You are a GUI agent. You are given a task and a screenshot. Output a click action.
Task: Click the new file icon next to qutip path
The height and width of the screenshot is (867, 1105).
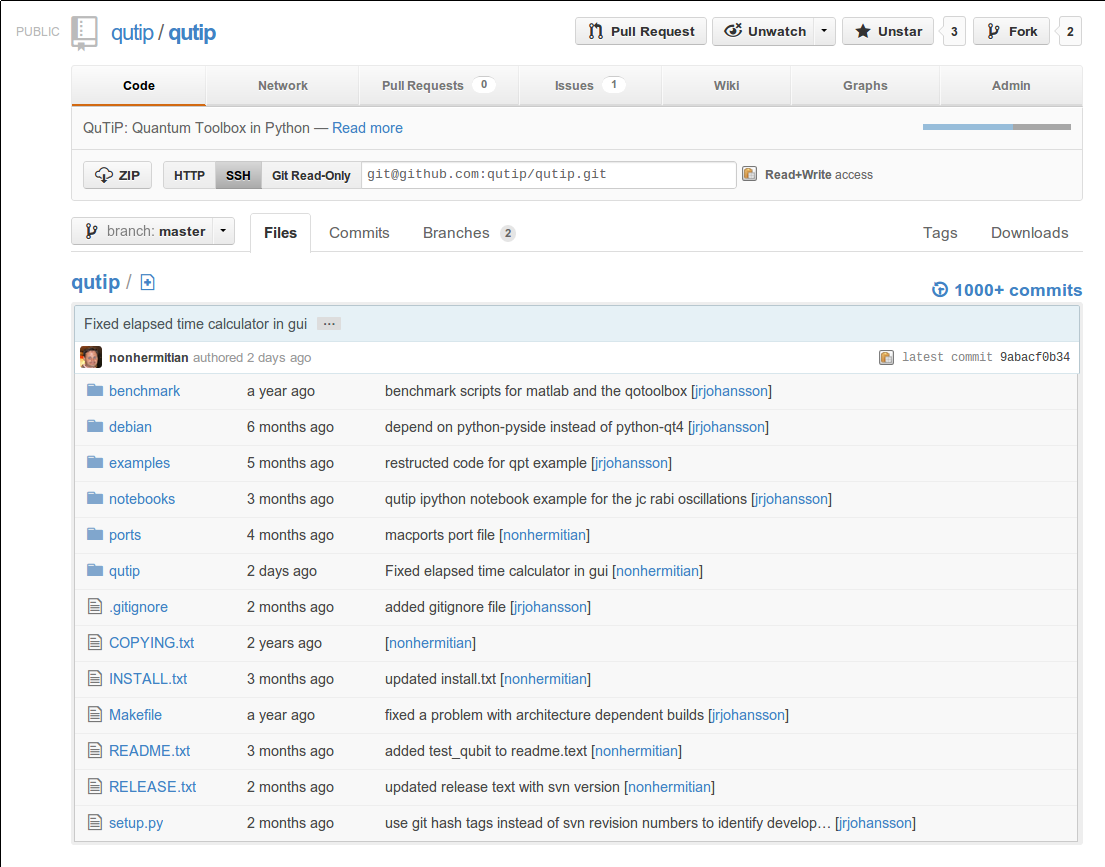pyautogui.click(x=147, y=283)
